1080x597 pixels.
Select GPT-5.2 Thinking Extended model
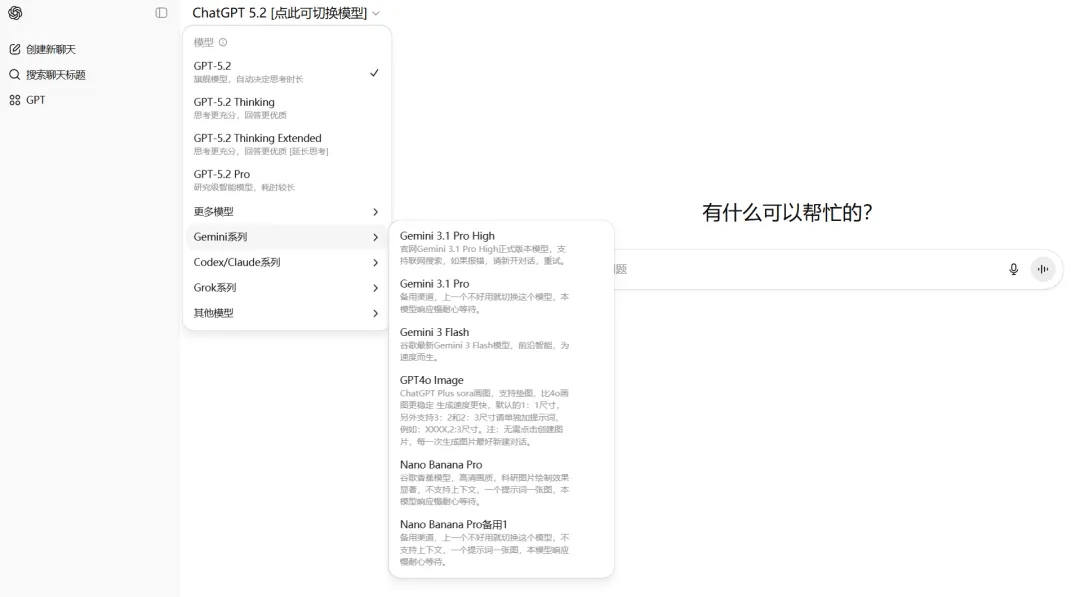pos(287,144)
